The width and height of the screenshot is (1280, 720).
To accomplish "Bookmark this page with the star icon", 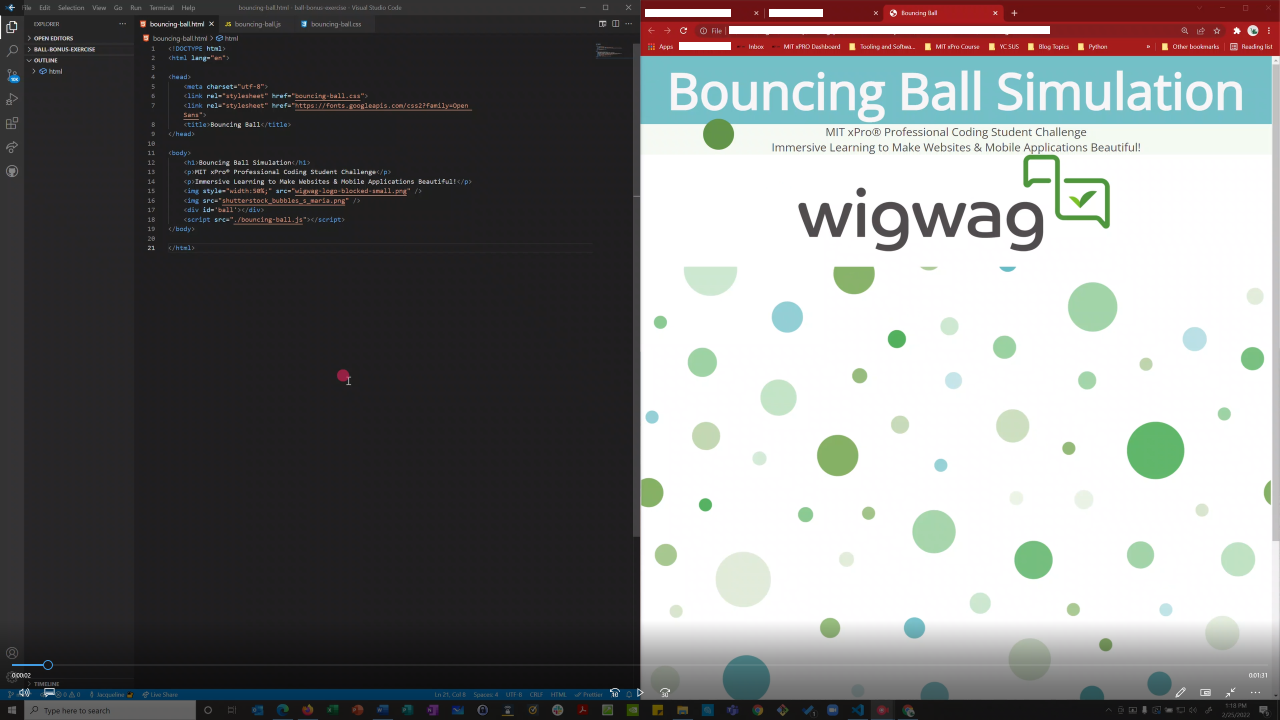I will pyautogui.click(x=1217, y=31).
